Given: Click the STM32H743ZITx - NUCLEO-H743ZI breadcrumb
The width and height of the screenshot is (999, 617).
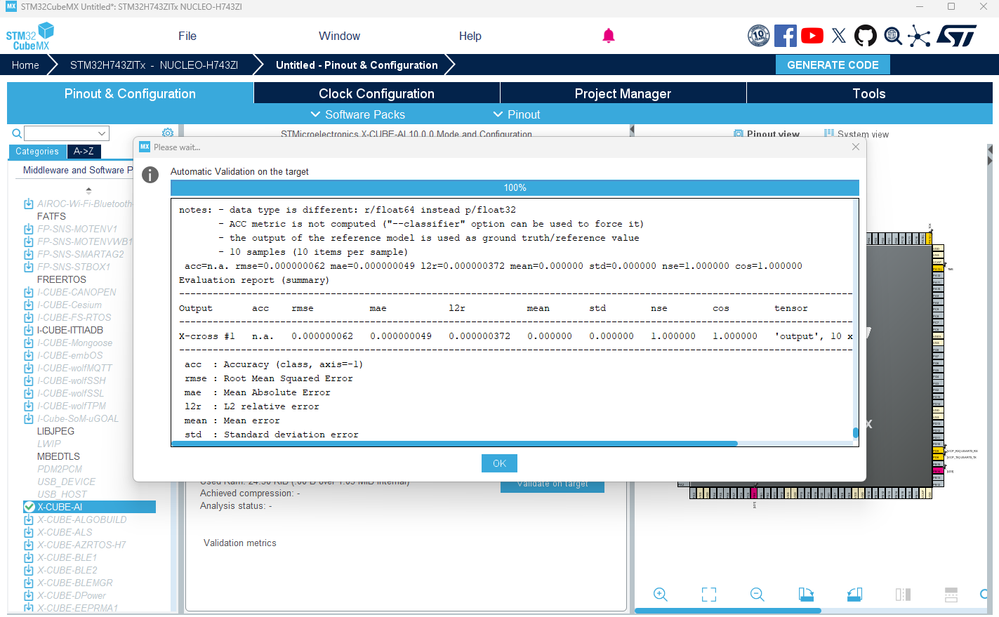Looking at the screenshot, I should point(154,65).
